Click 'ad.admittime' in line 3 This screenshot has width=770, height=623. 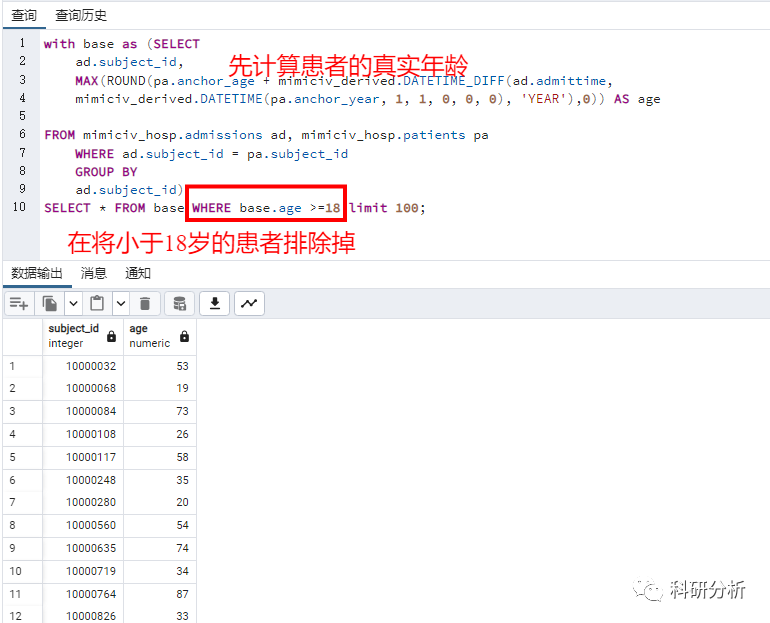tap(559, 81)
